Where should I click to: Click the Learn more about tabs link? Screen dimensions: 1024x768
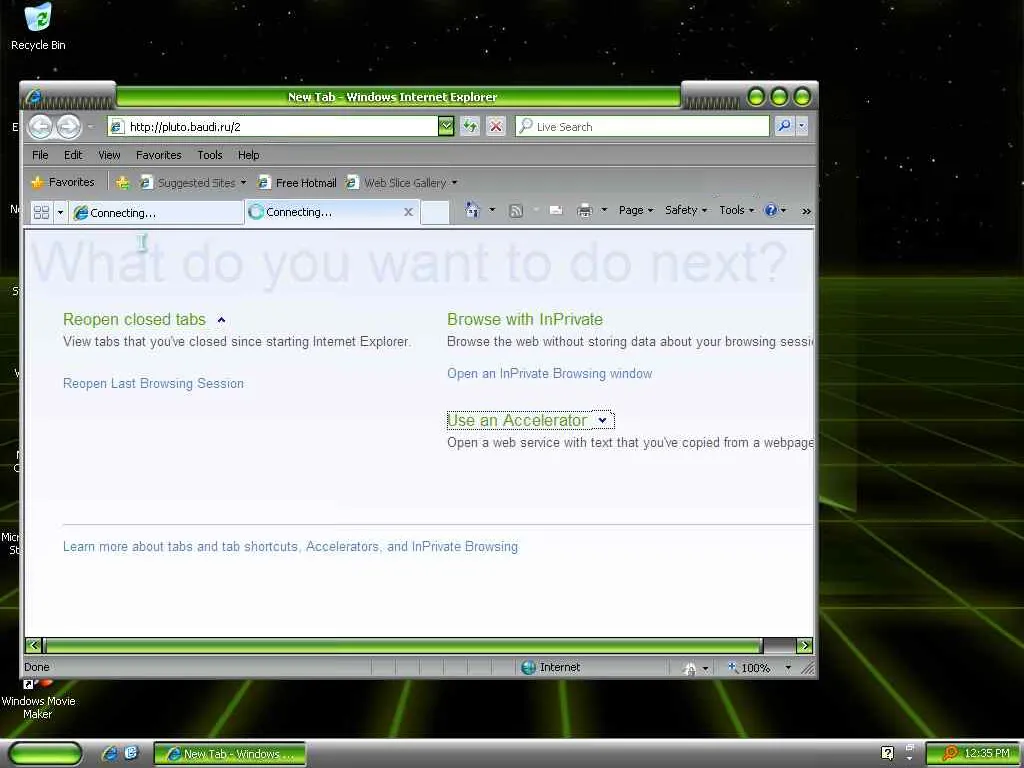tap(291, 547)
